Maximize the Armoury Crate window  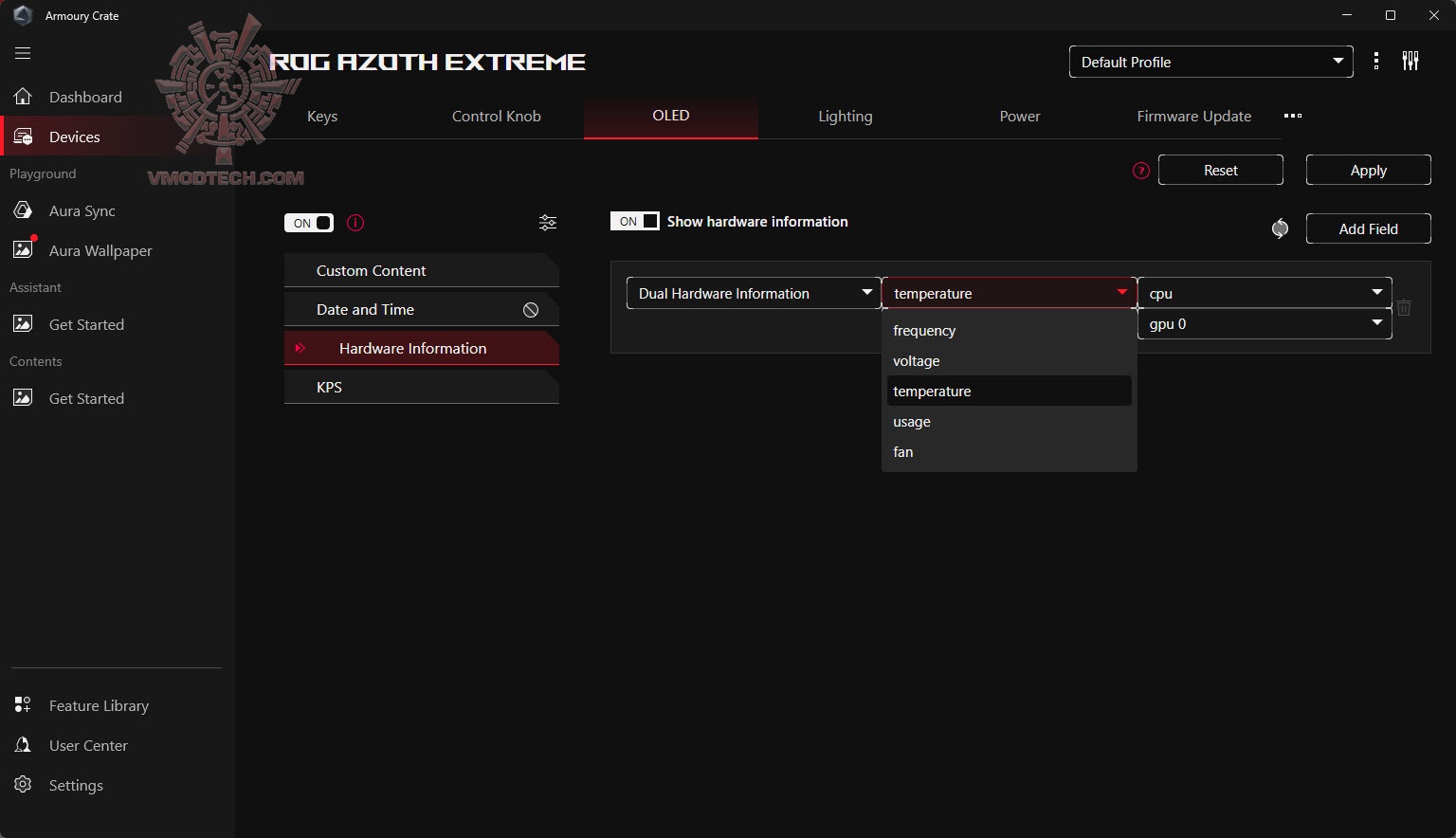point(1391,15)
